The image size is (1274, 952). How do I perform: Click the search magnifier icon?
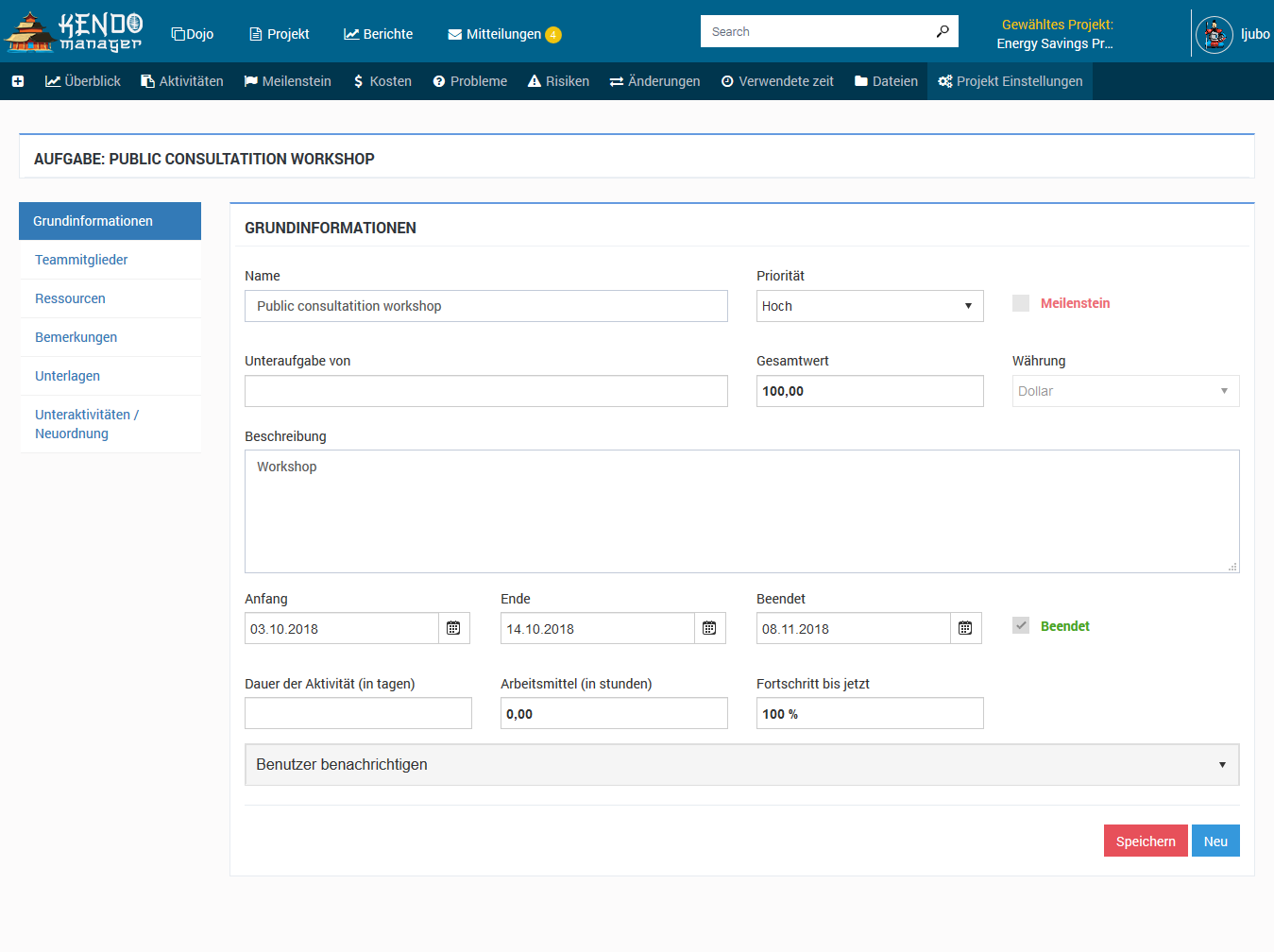(x=942, y=31)
